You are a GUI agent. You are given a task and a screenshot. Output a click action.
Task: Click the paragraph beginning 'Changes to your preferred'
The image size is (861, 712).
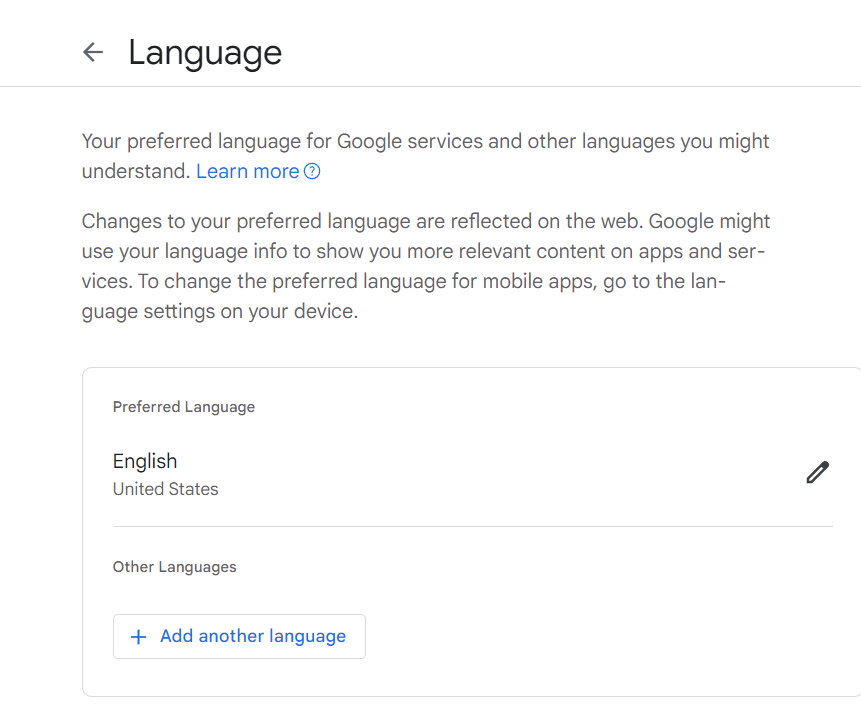click(426, 266)
